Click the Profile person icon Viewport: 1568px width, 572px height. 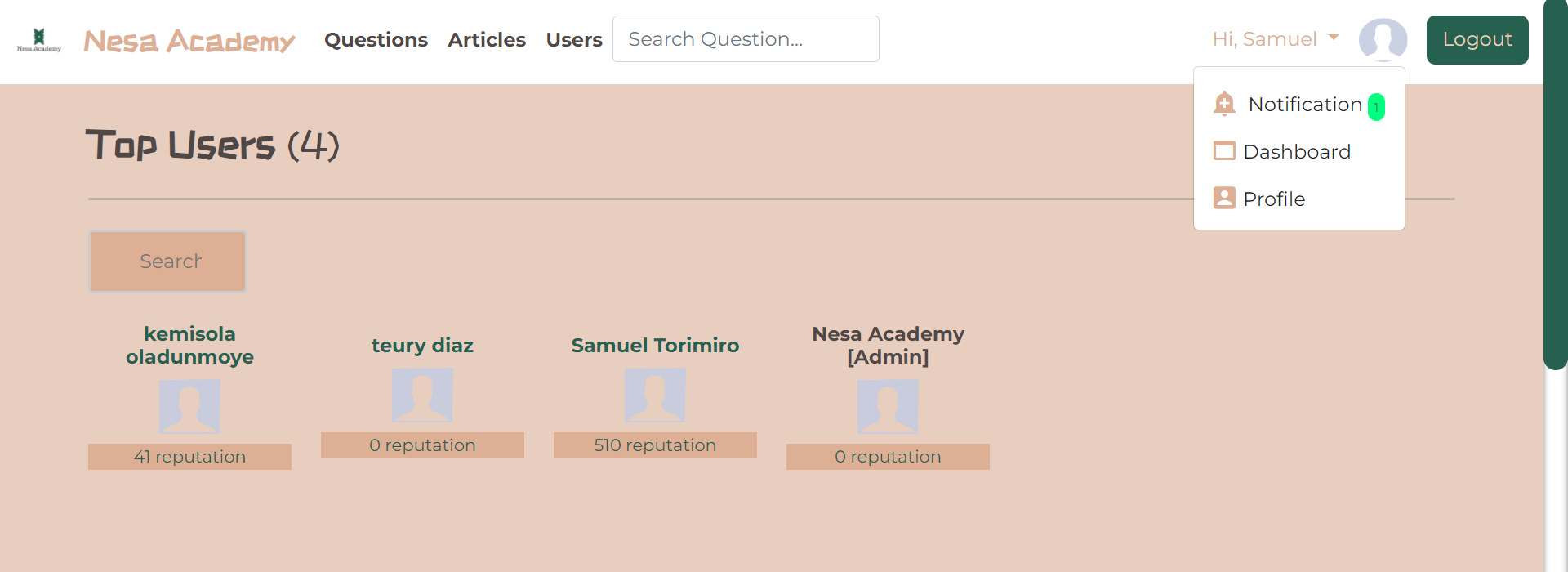pyautogui.click(x=1224, y=199)
